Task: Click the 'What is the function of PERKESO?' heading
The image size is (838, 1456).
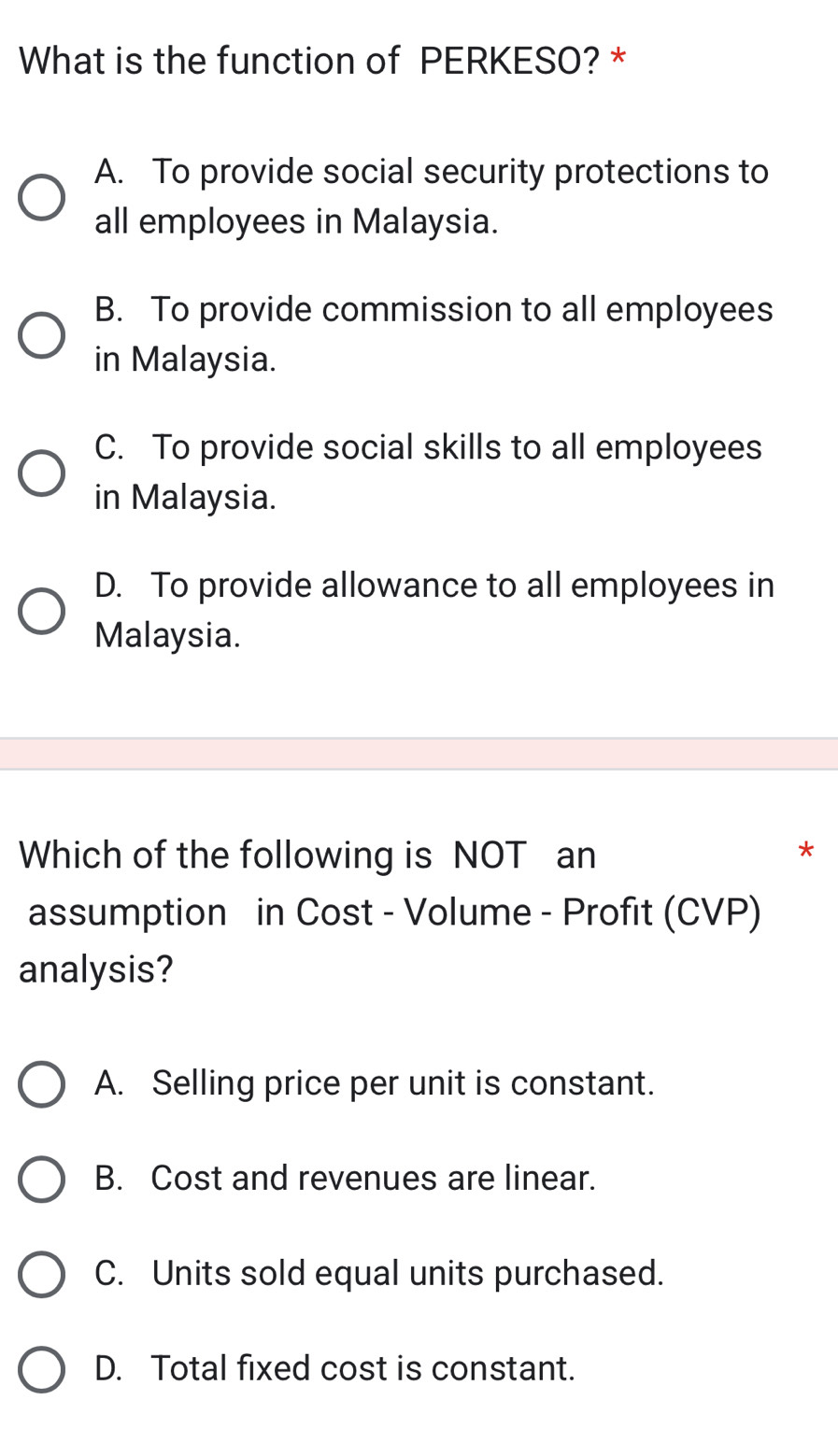Action: (x=308, y=62)
